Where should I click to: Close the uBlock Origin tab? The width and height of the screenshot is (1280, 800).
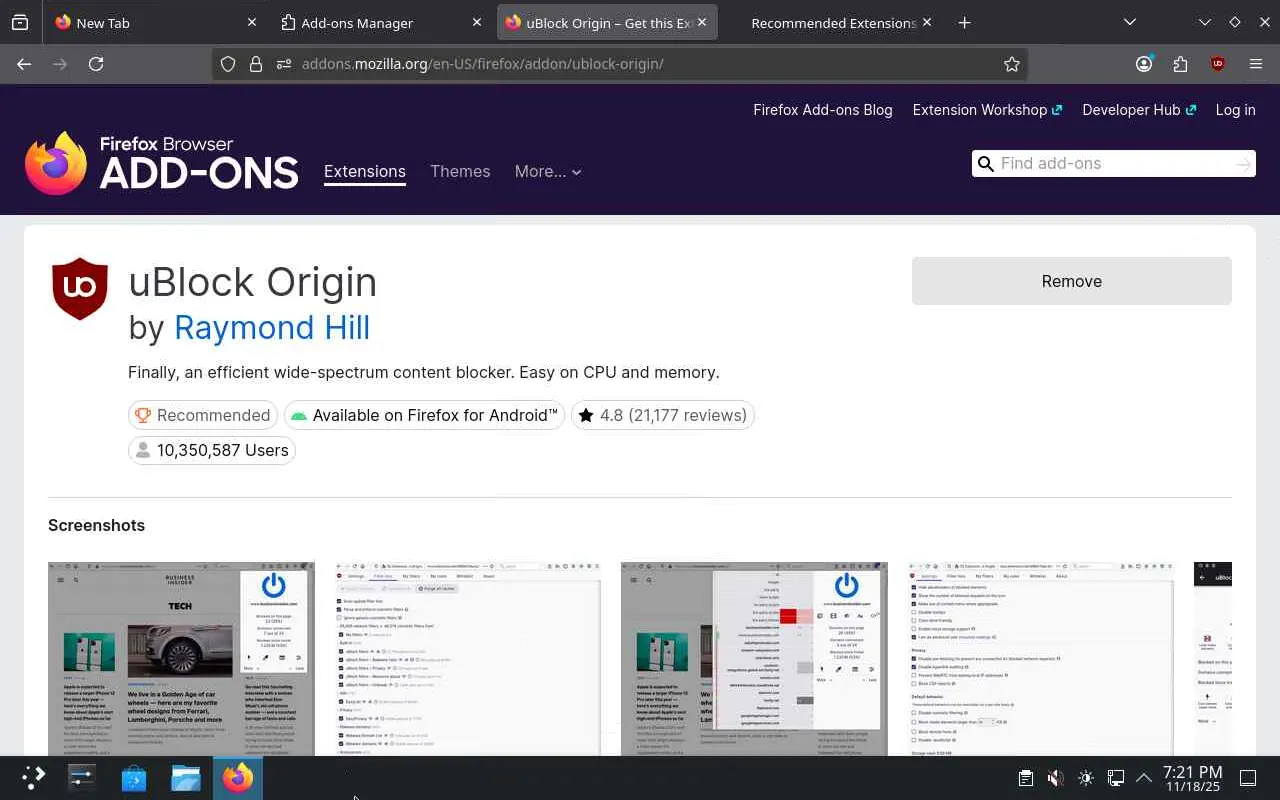click(702, 22)
